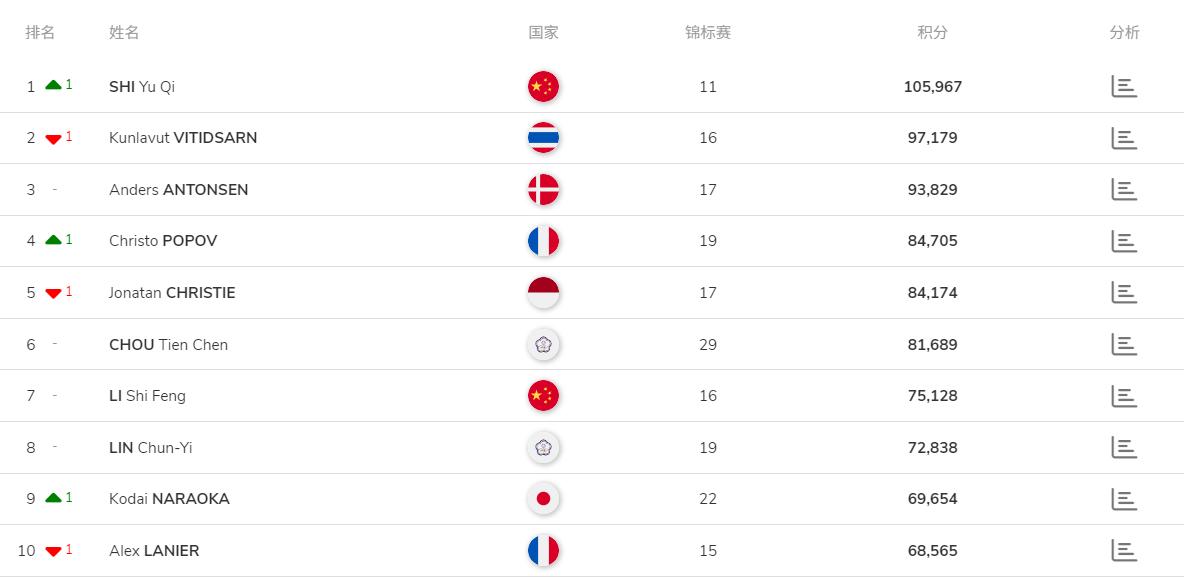Click green rank-up arrow for Christo POPOV

pos(54,240)
